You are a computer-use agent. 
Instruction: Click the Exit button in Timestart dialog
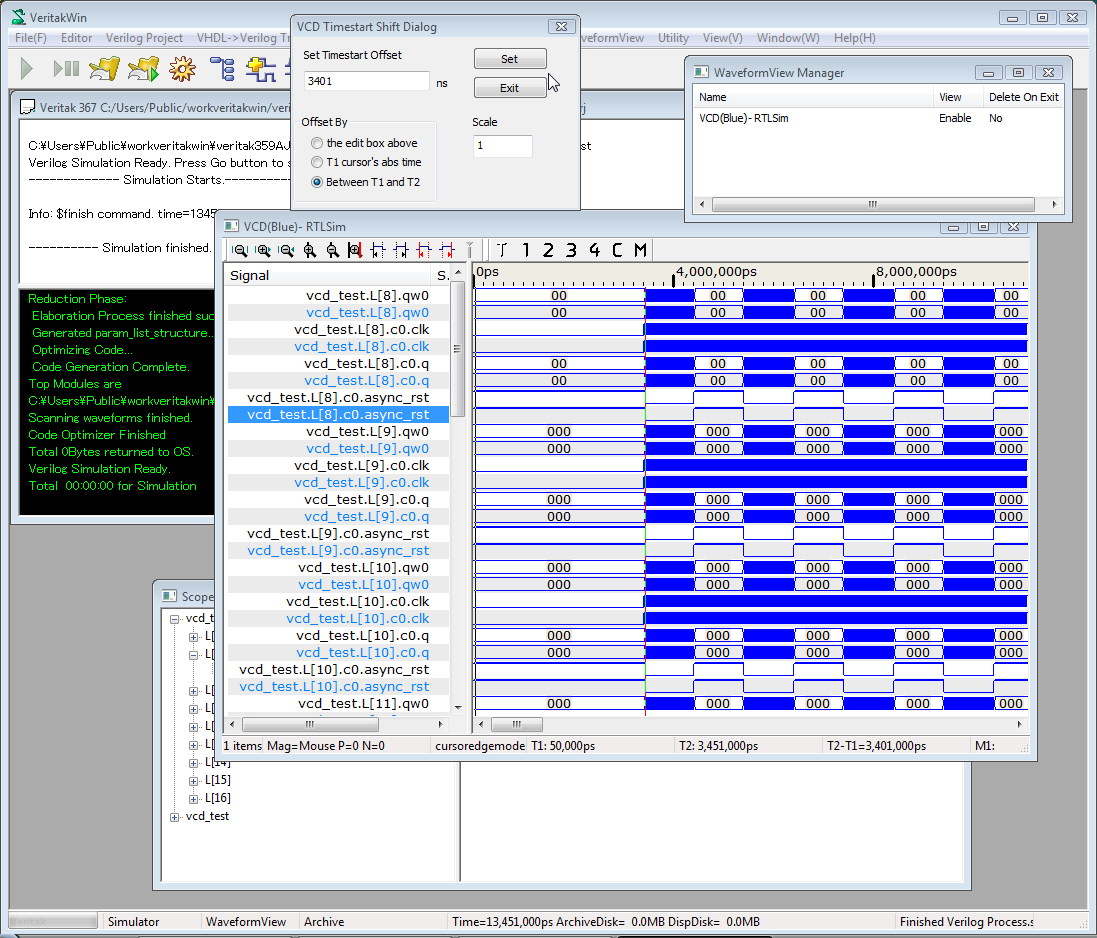(510, 87)
